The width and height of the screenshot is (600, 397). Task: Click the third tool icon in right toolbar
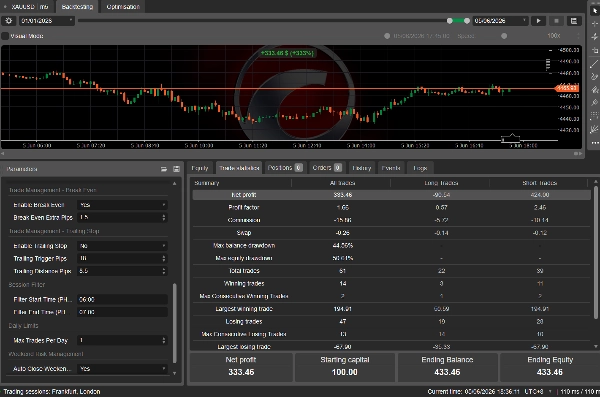[594, 37]
